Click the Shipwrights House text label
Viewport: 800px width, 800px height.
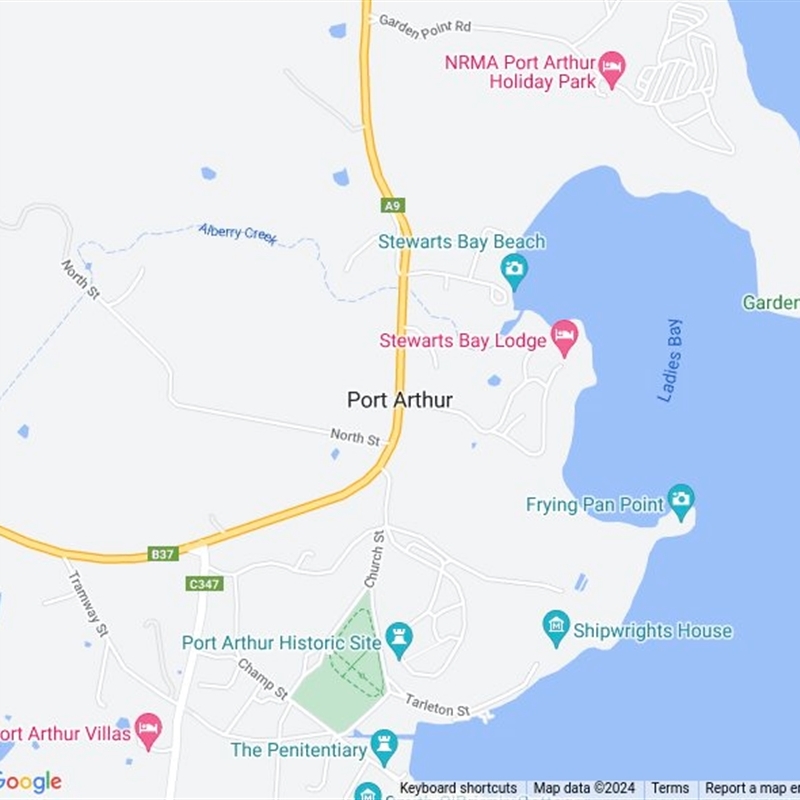point(653,631)
